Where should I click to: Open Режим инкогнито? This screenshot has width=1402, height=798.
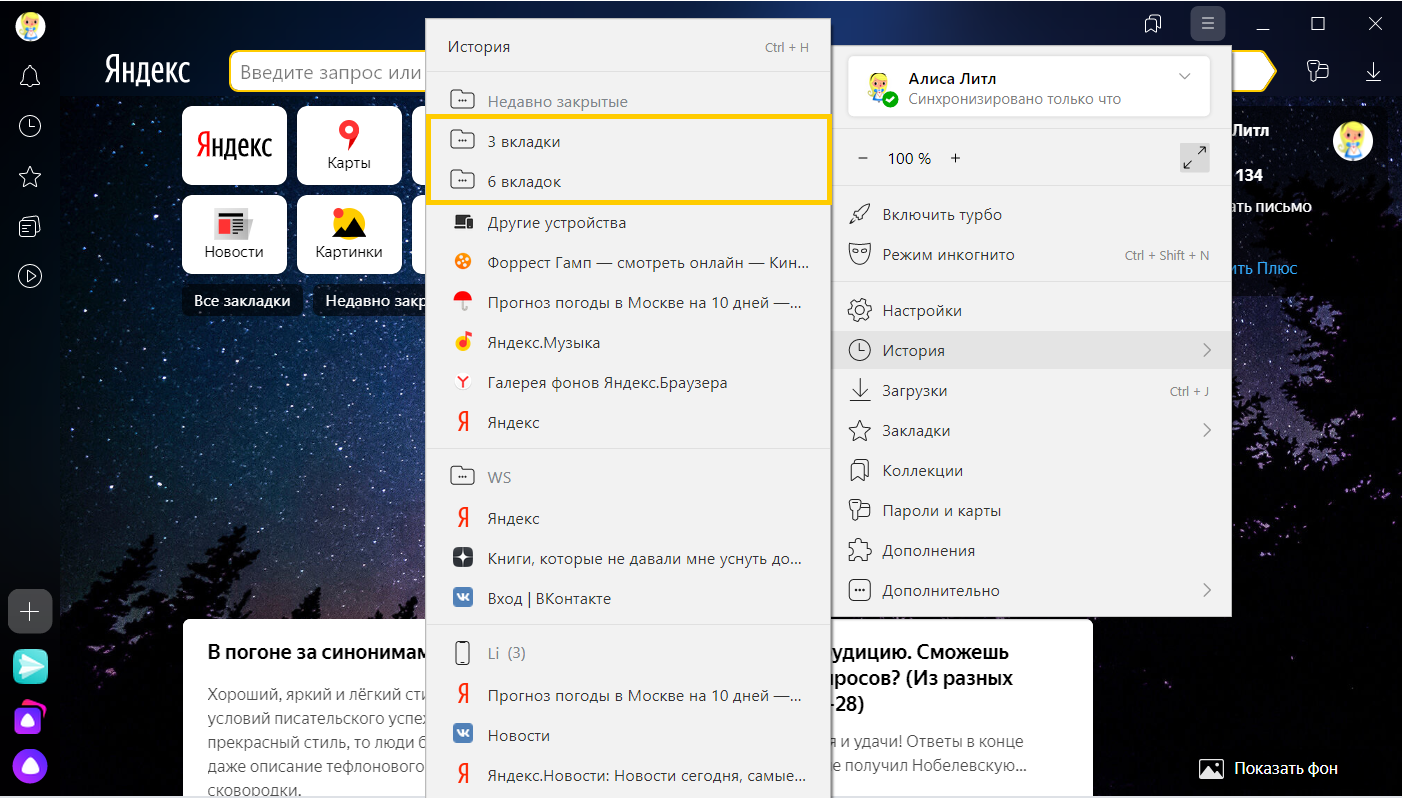tap(1031, 254)
